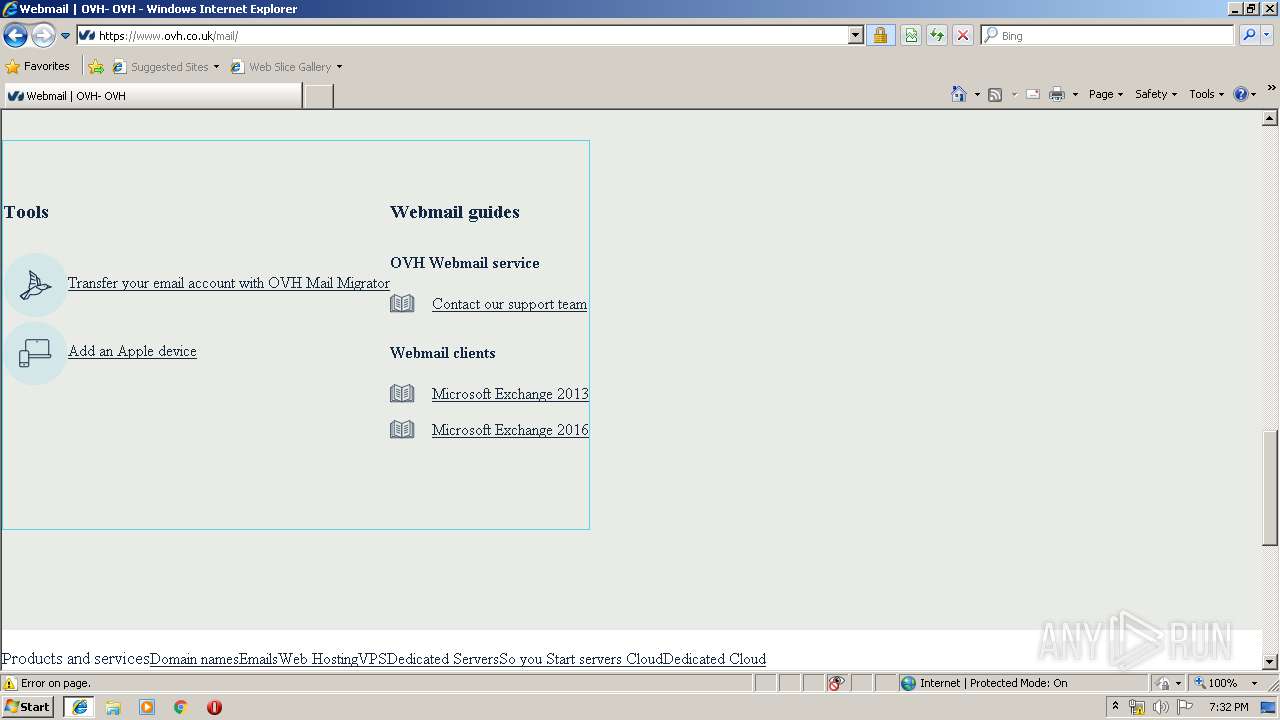Open the Favorites star button

click(x=38, y=66)
